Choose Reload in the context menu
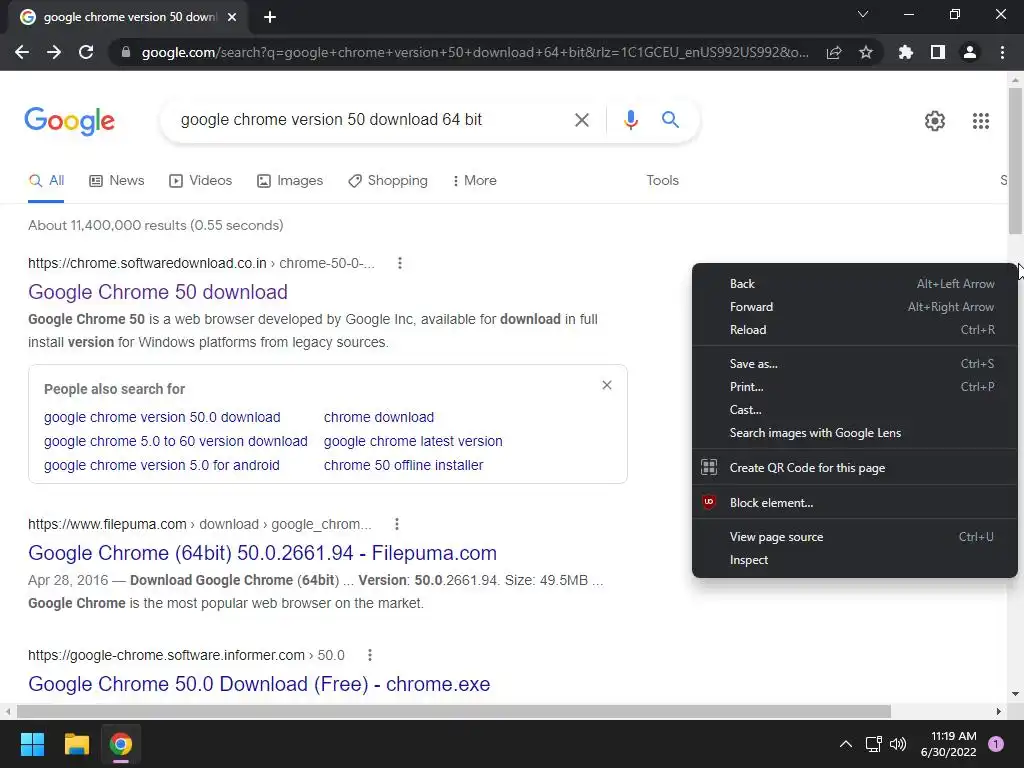Image resolution: width=1024 pixels, height=768 pixels. (855, 330)
